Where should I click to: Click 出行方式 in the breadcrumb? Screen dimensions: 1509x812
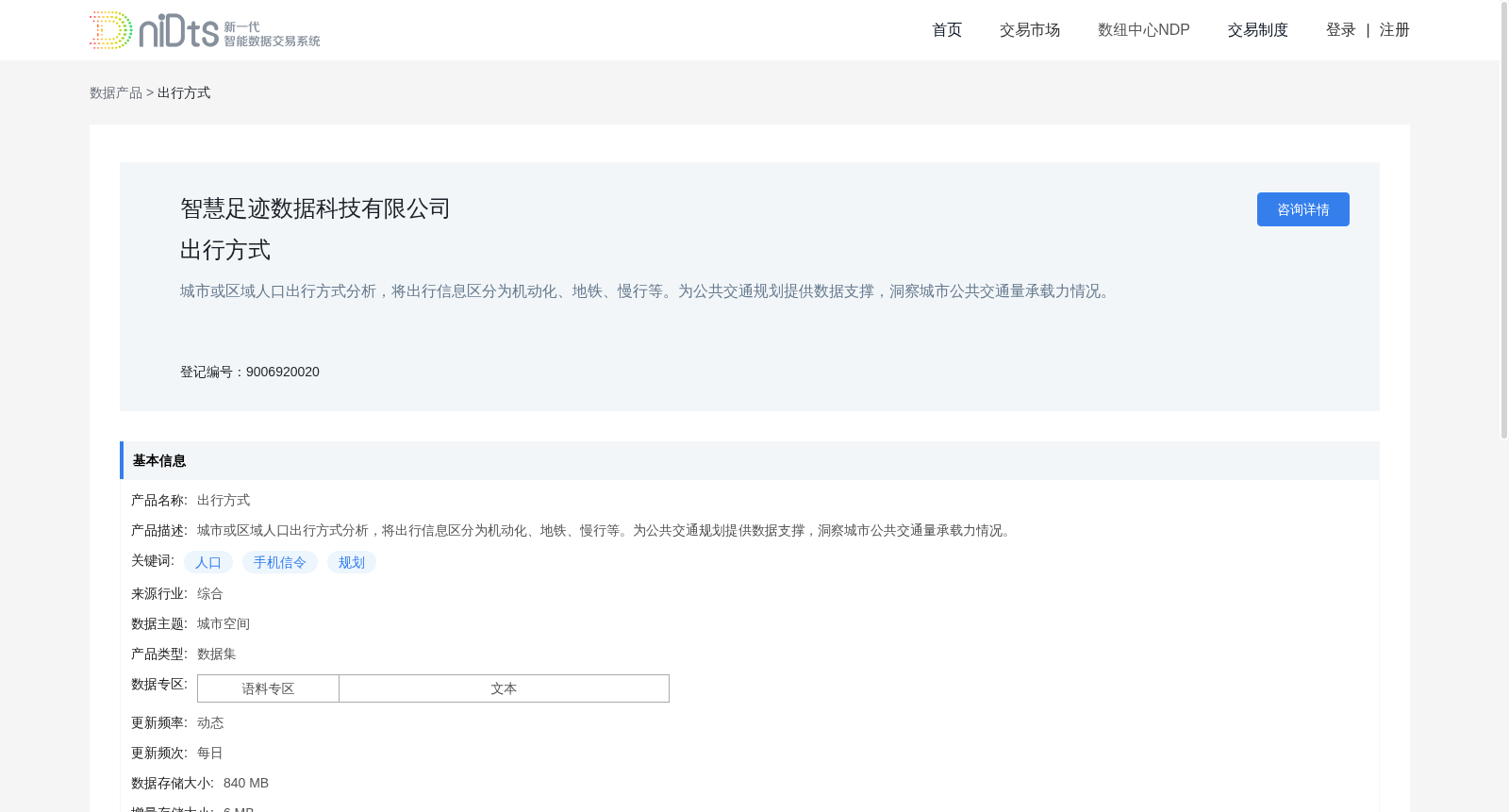[x=184, y=92]
